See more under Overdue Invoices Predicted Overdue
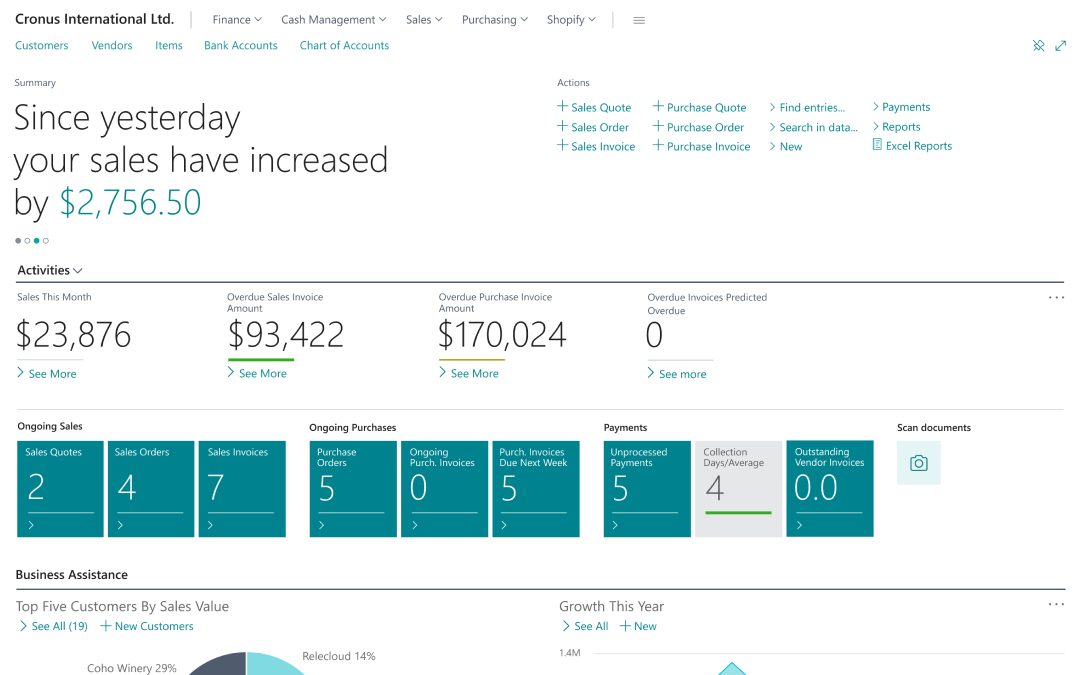 coord(677,373)
